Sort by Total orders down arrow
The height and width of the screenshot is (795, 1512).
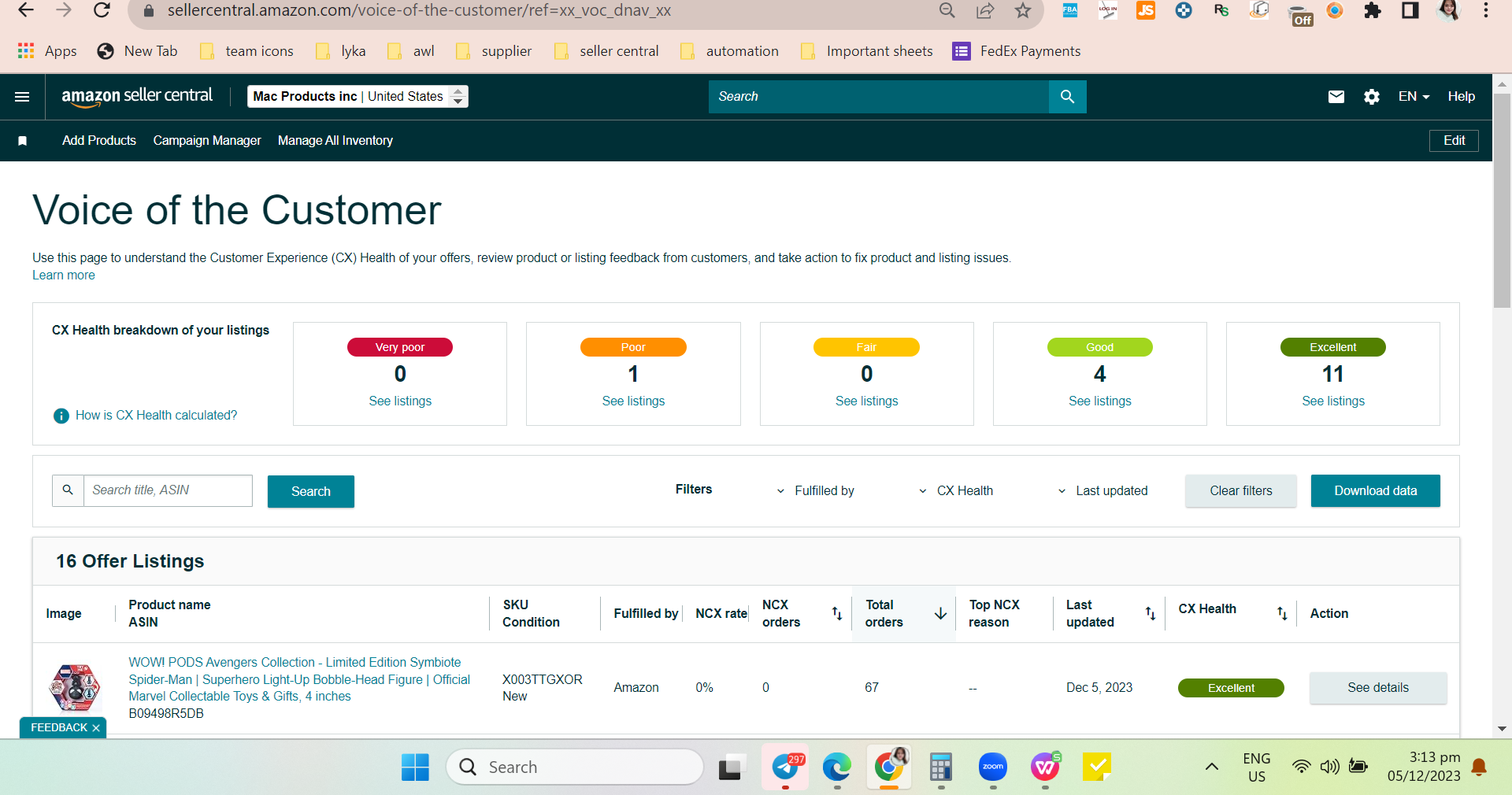pos(940,613)
